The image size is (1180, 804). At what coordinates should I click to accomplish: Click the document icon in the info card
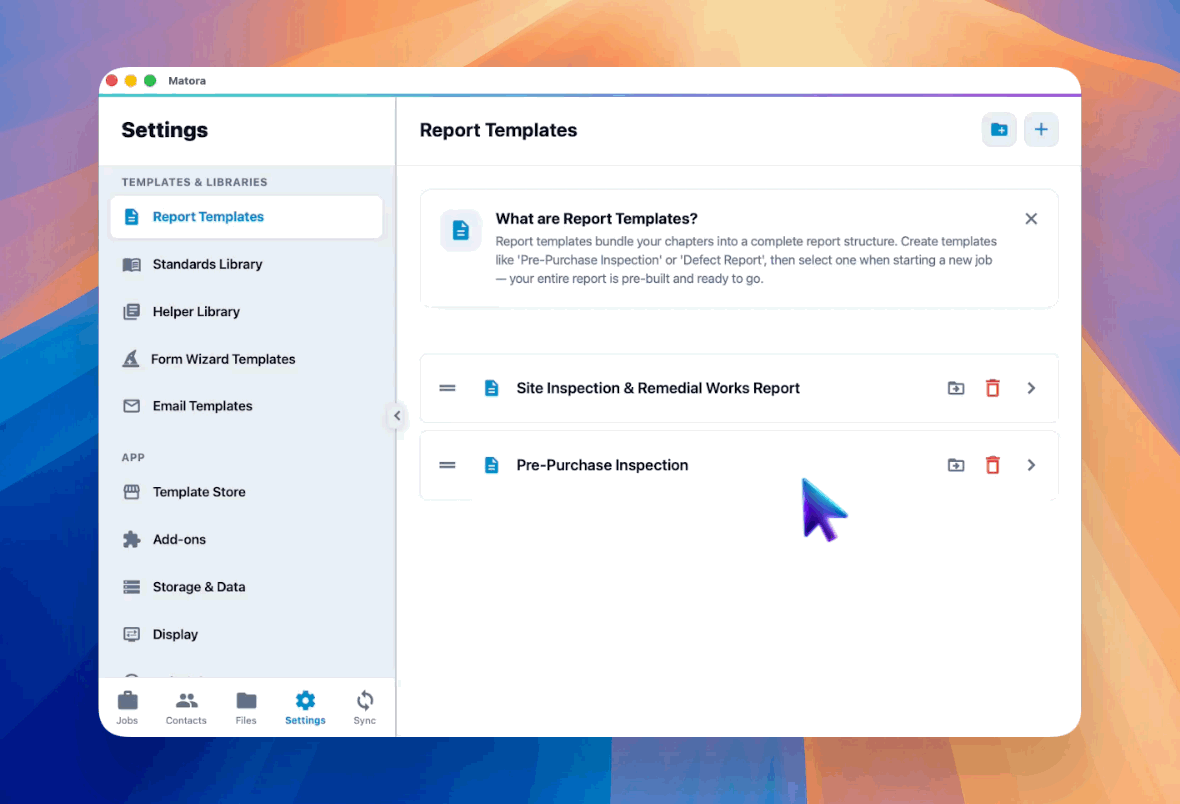461,230
